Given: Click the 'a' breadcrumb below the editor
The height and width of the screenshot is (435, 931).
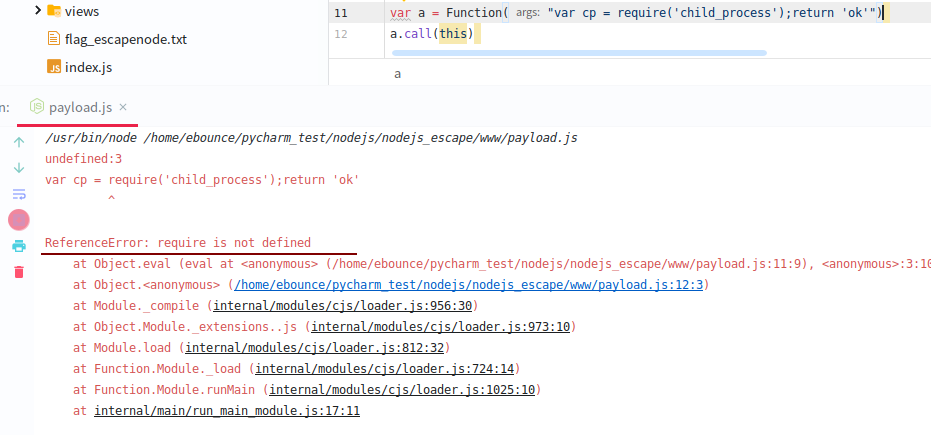Looking at the screenshot, I should pos(397,74).
